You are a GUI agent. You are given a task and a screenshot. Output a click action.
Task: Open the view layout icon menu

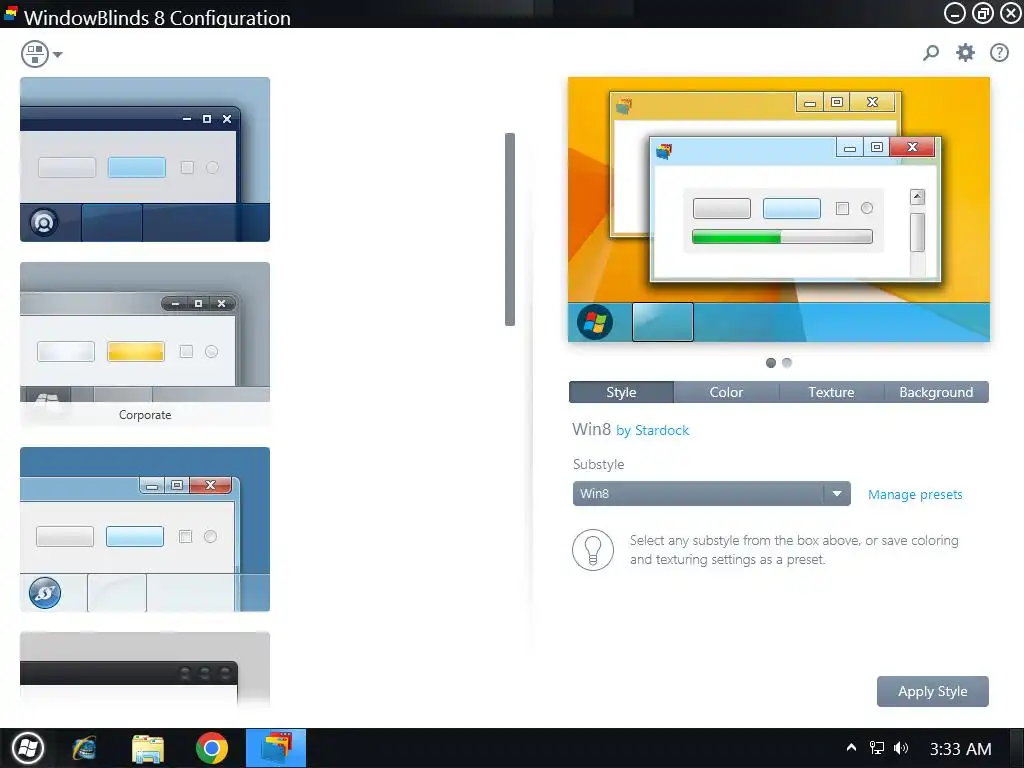tap(35, 54)
